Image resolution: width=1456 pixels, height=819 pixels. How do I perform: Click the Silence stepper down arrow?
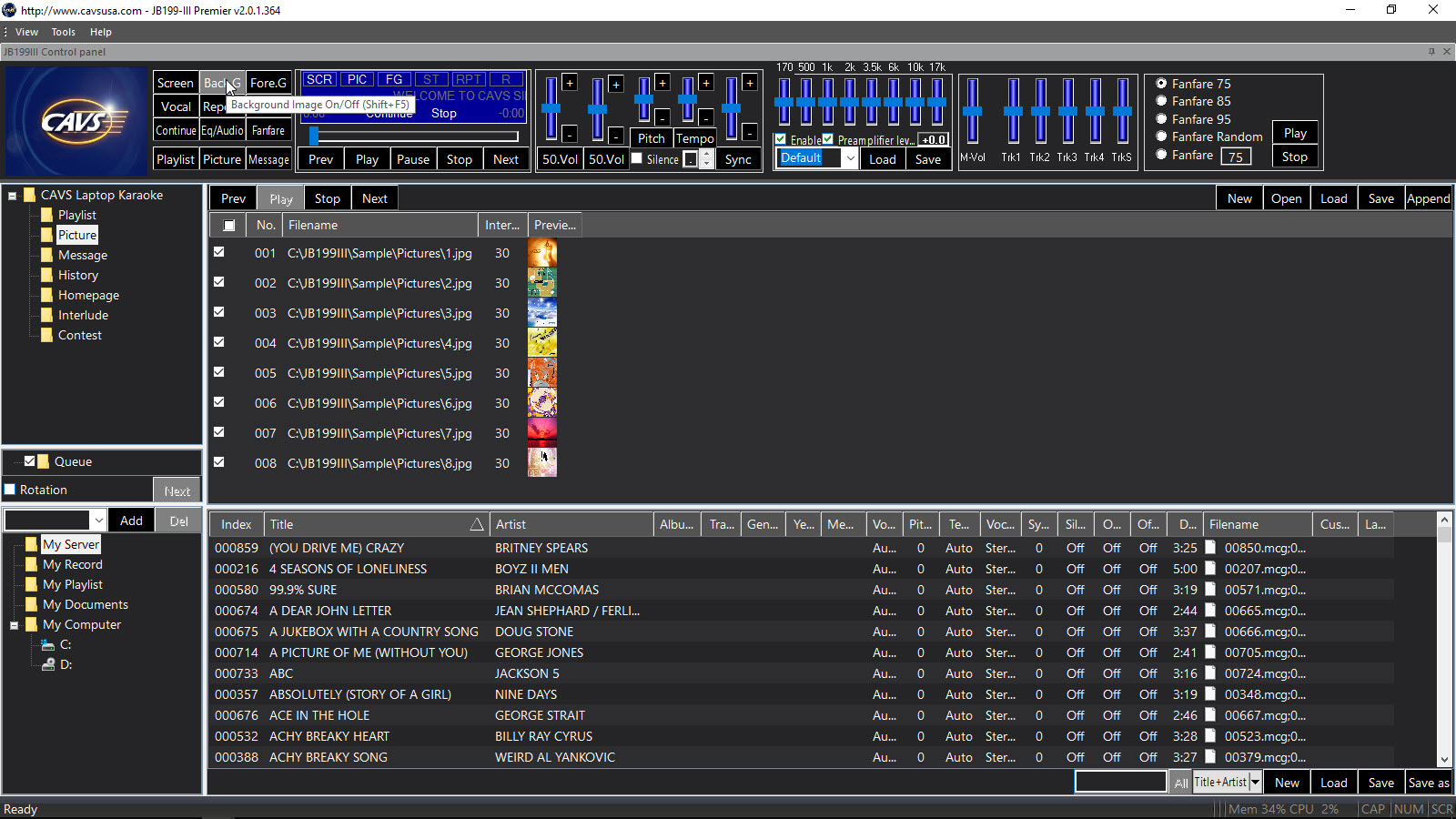tap(707, 164)
